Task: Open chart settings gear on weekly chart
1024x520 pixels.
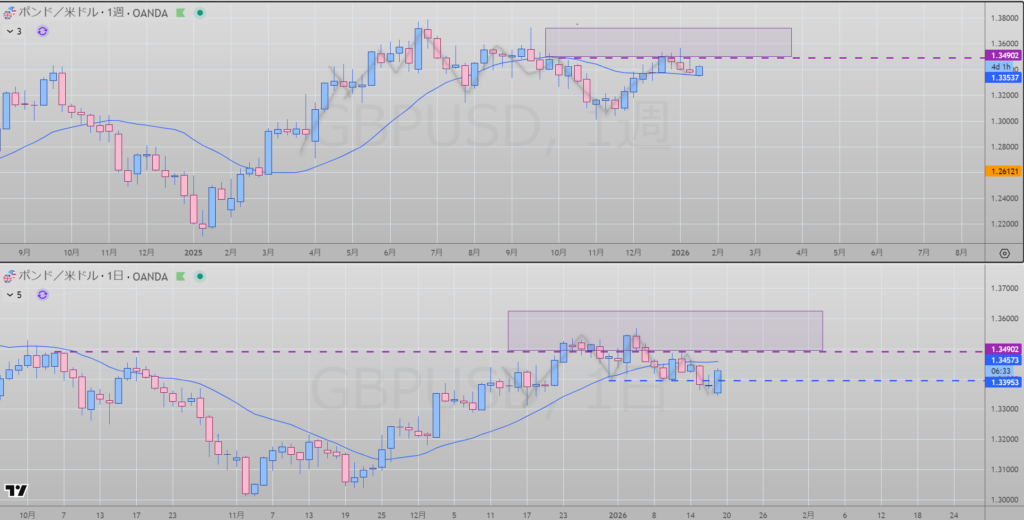Action: click(1004, 253)
